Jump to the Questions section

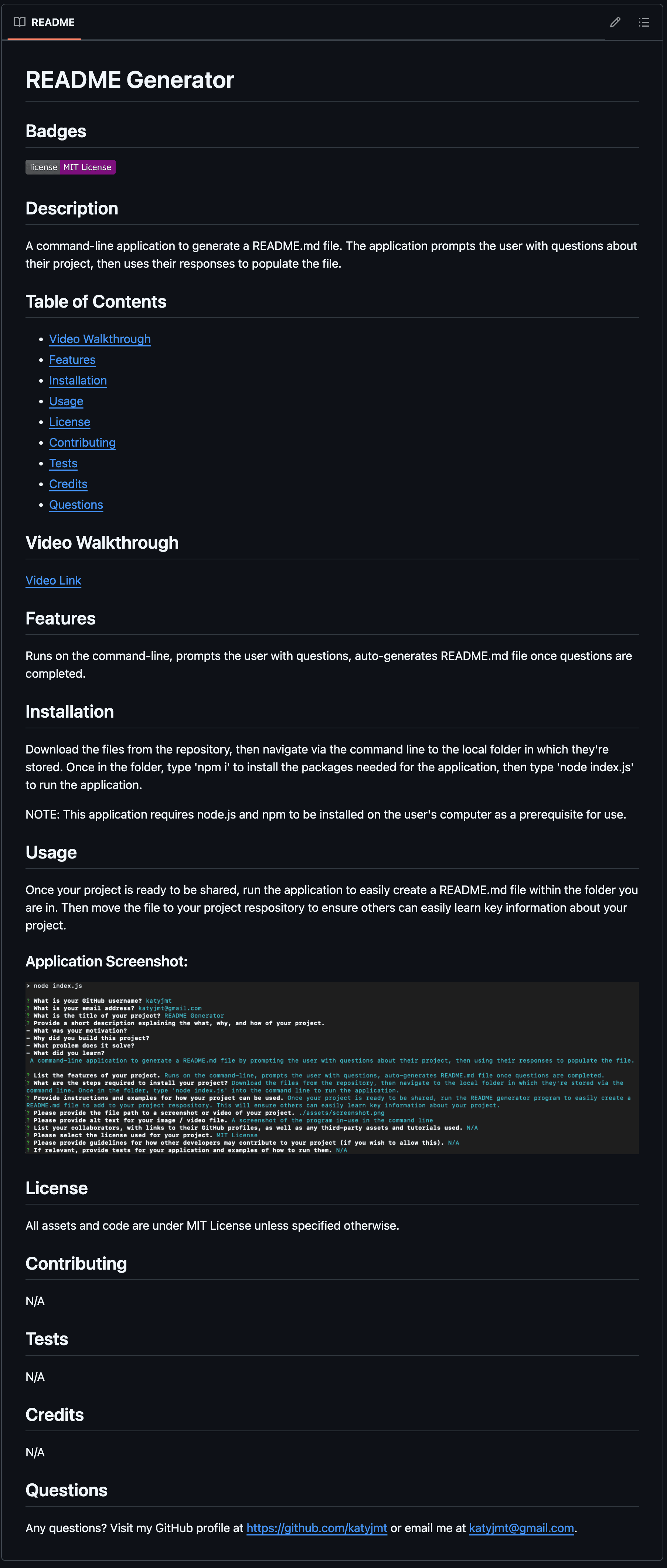pos(75,505)
